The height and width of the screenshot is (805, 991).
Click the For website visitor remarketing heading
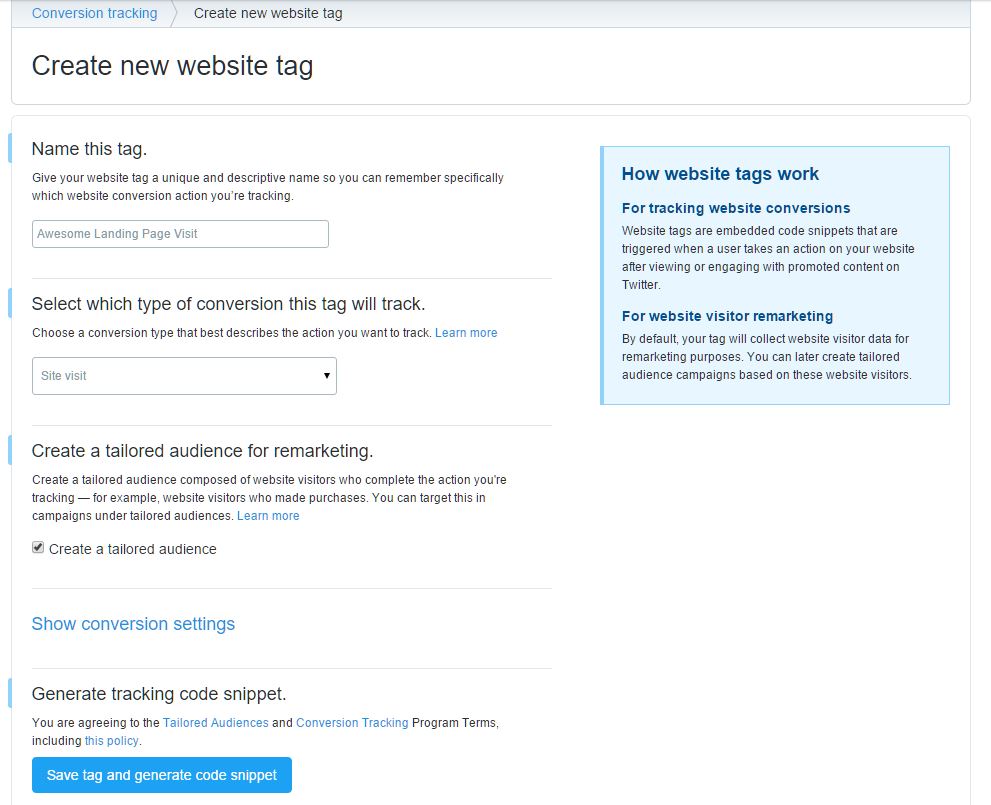tap(727, 317)
